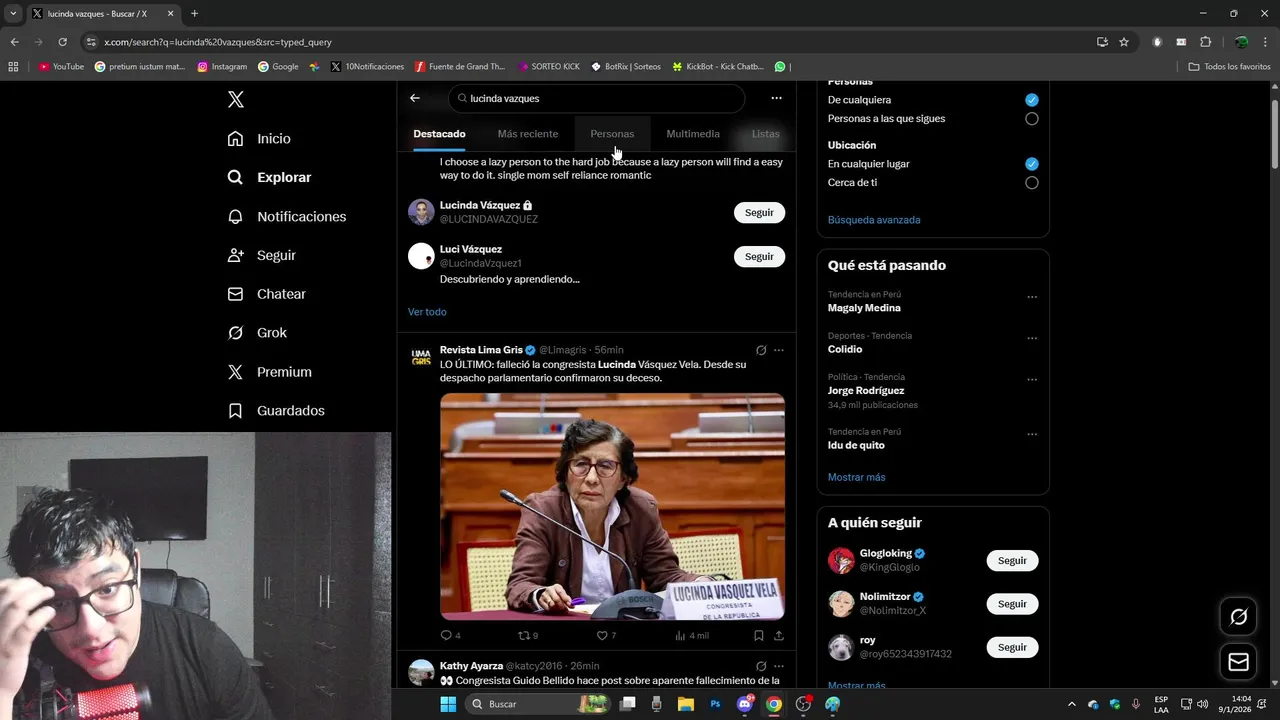Screen dimensions: 1280x720
Task: Open SORTEO KICK bookmark
Action: click(549, 67)
